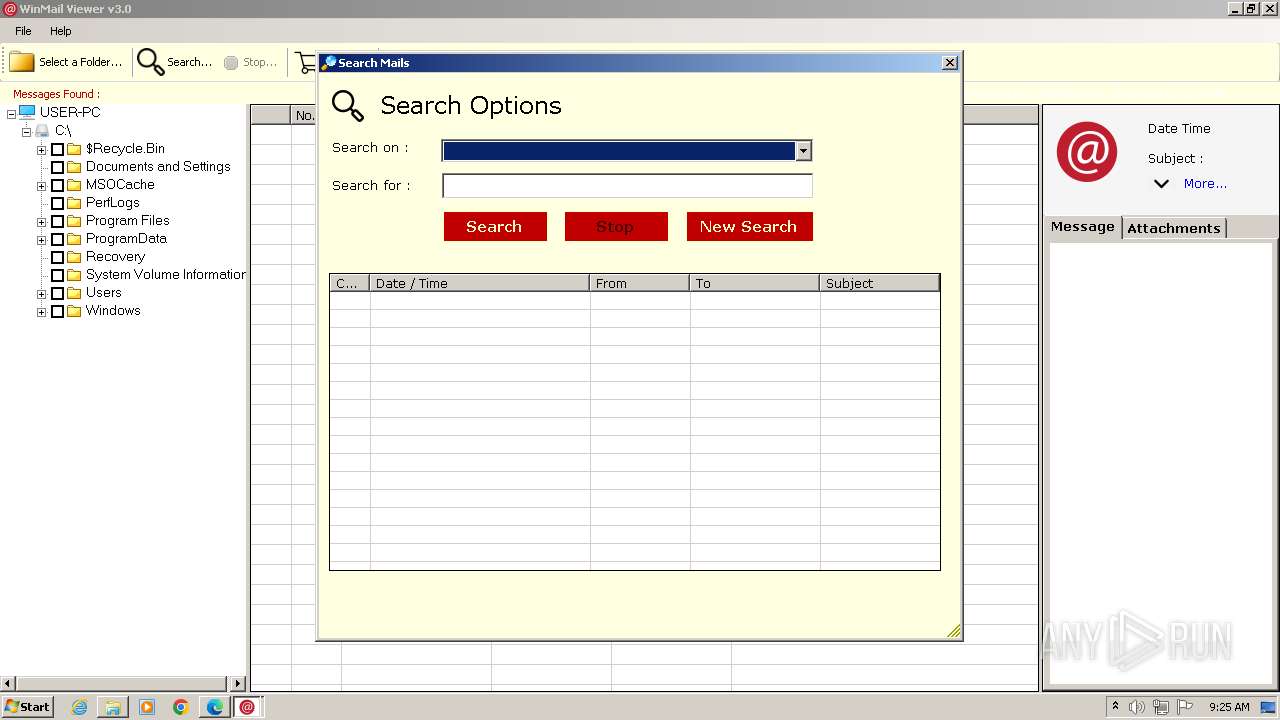Click the Show desktop button
Viewport: 1280px width, 720px height.
coord(1268,707)
